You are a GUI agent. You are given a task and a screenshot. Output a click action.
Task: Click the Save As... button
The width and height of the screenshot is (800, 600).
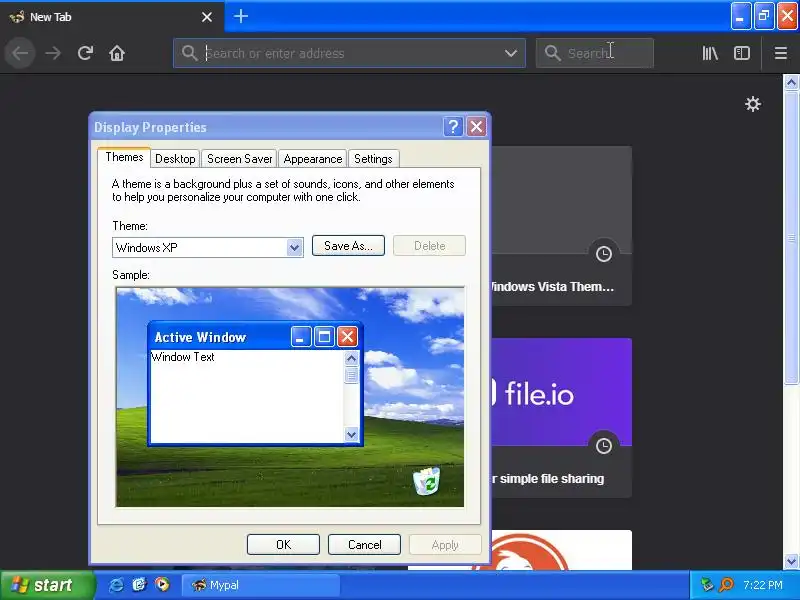point(348,245)
